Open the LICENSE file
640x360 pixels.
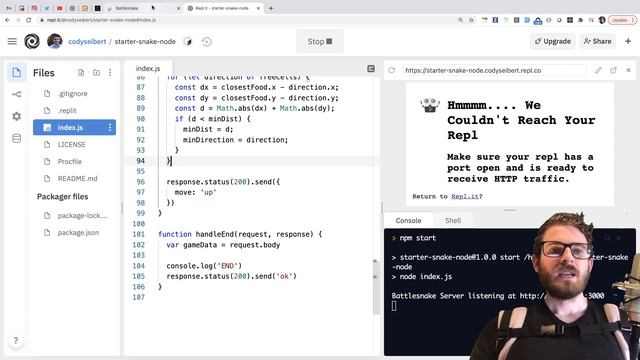coord(74,144)
